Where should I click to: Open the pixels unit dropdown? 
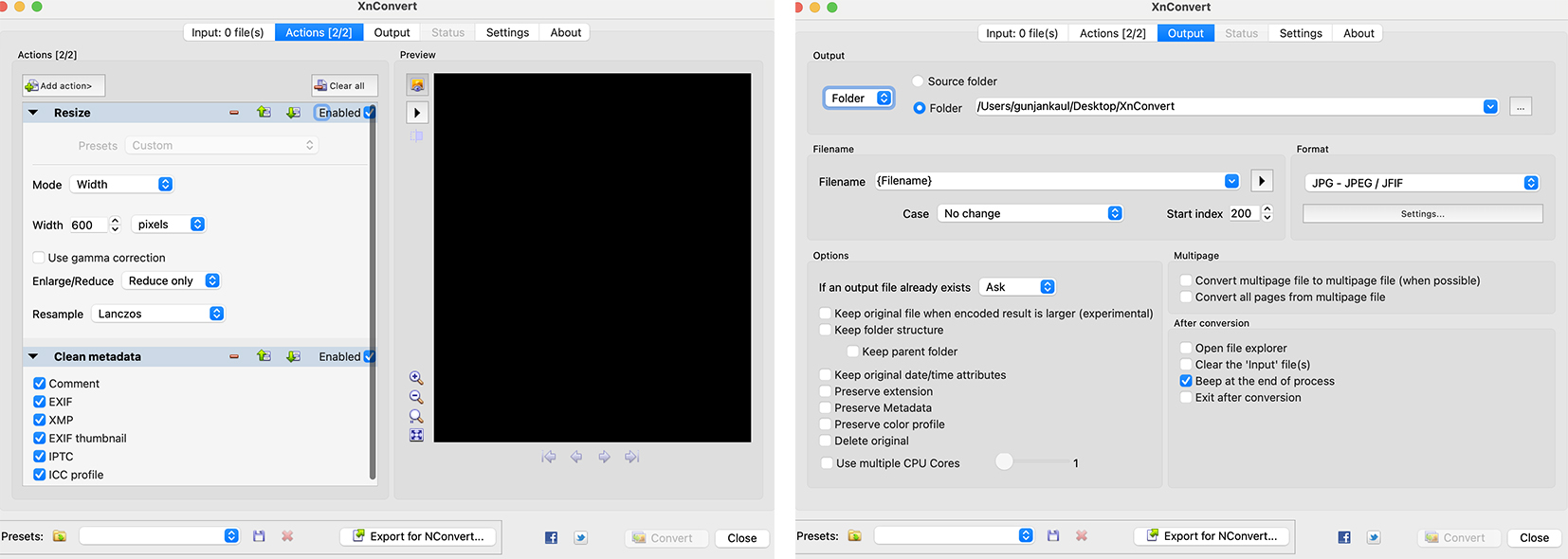tap(169, 225)
